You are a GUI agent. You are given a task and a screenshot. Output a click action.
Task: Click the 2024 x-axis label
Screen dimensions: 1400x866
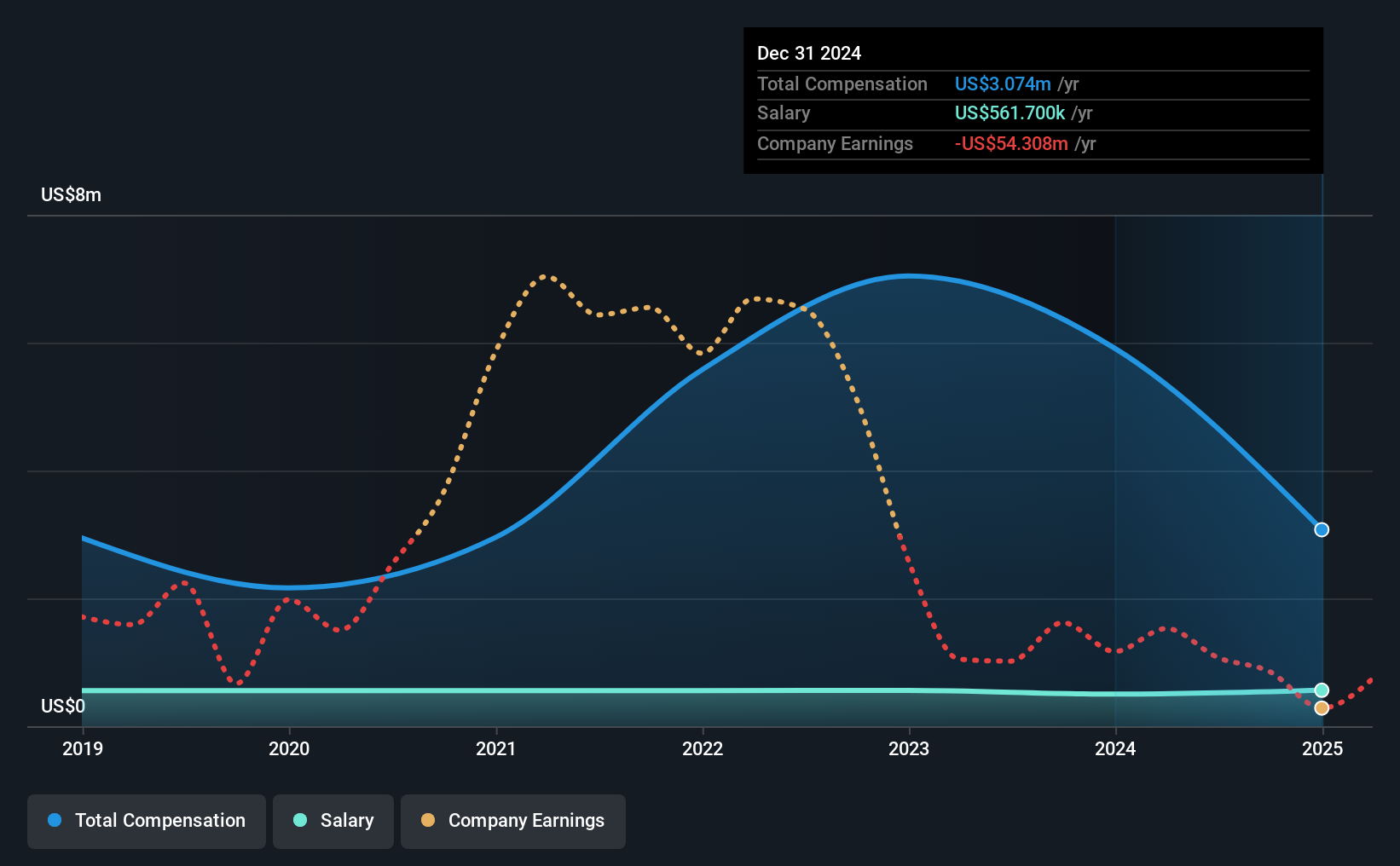pyautogui.click(x=1115, y=748)
